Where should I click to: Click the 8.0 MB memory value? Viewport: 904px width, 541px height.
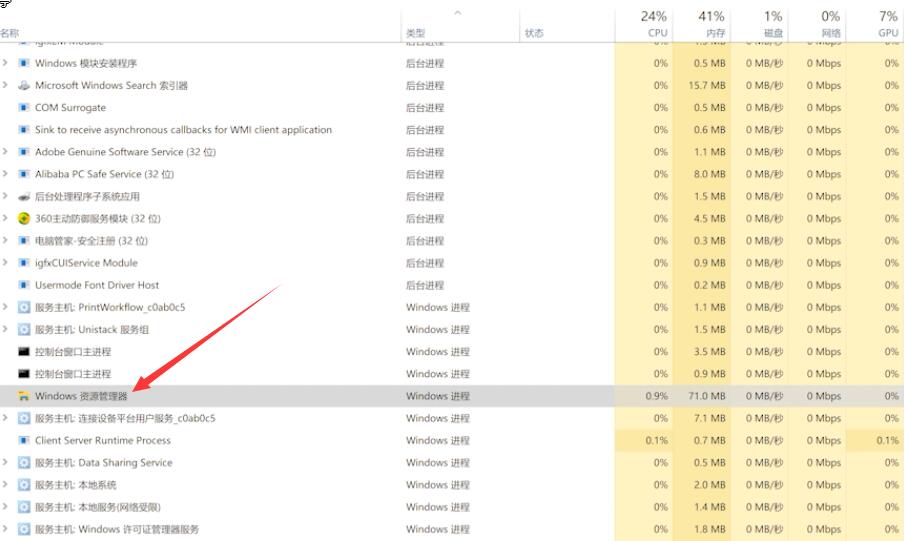tap(710, 174)
